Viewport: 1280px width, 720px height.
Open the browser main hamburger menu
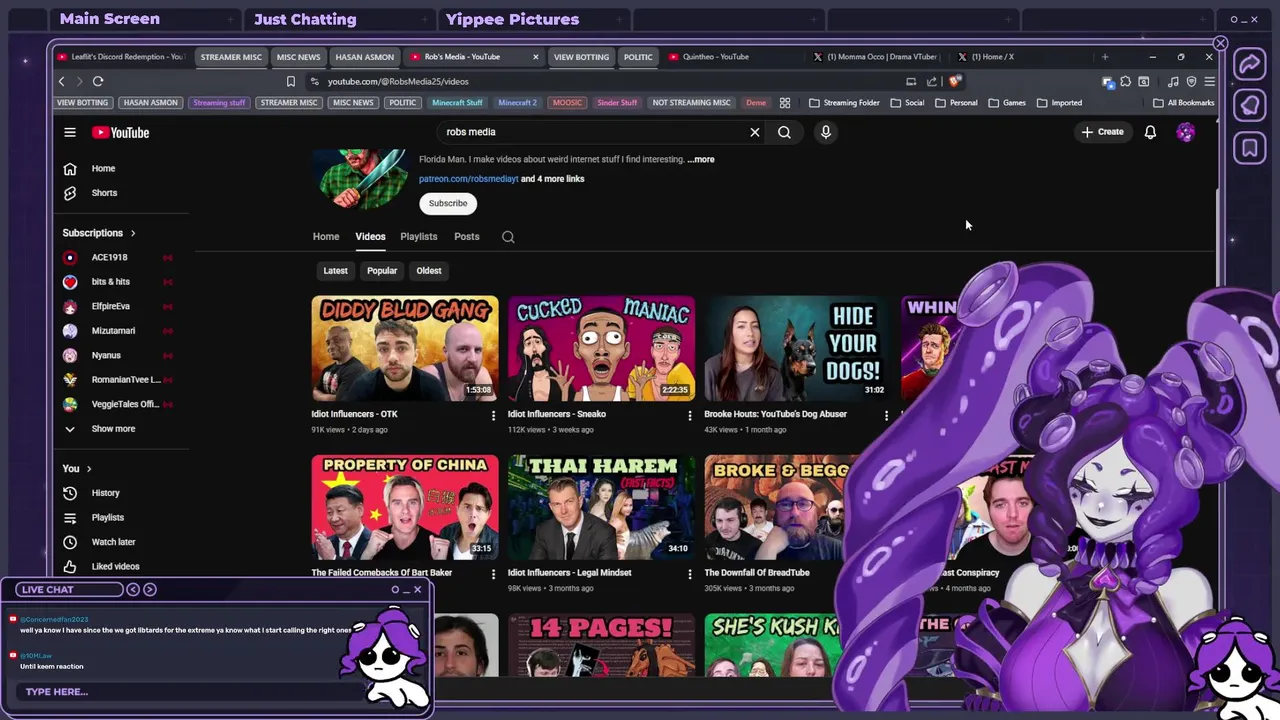pos(1209,81)
